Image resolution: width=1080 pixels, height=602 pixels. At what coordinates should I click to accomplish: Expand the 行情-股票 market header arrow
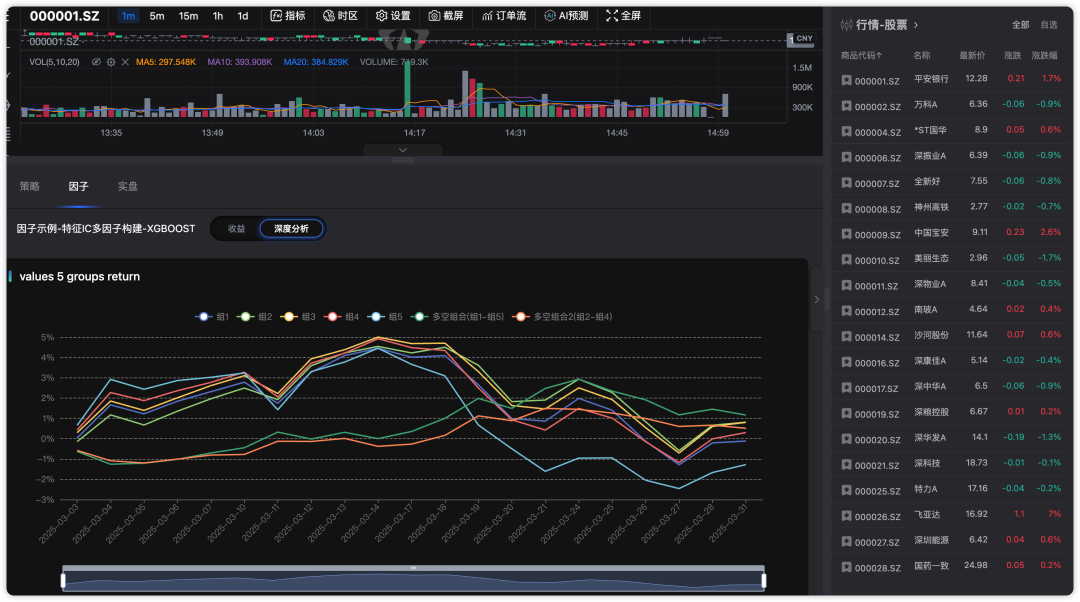pos(916,25)
